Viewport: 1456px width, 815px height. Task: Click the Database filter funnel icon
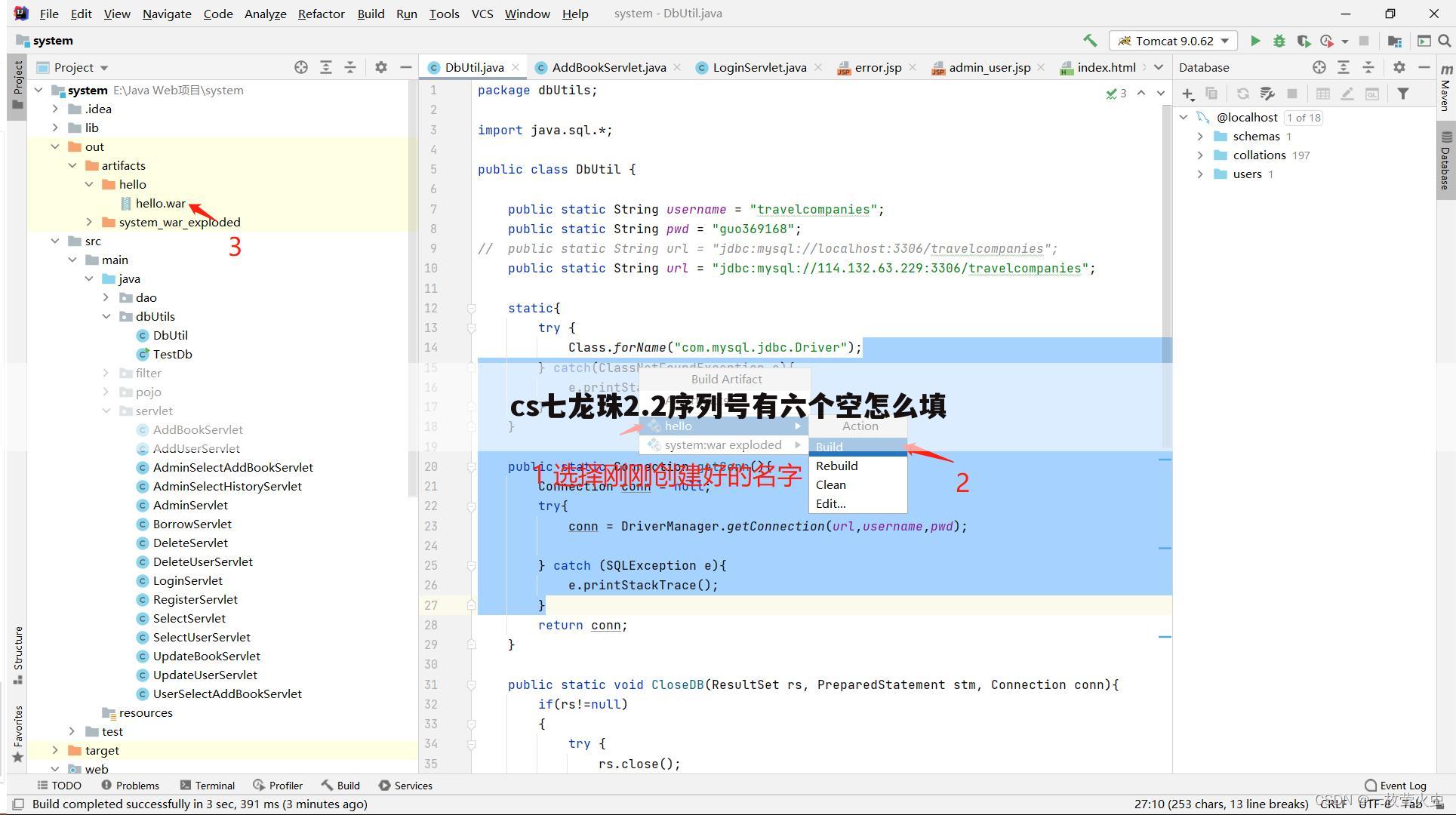pos(1402,94)
